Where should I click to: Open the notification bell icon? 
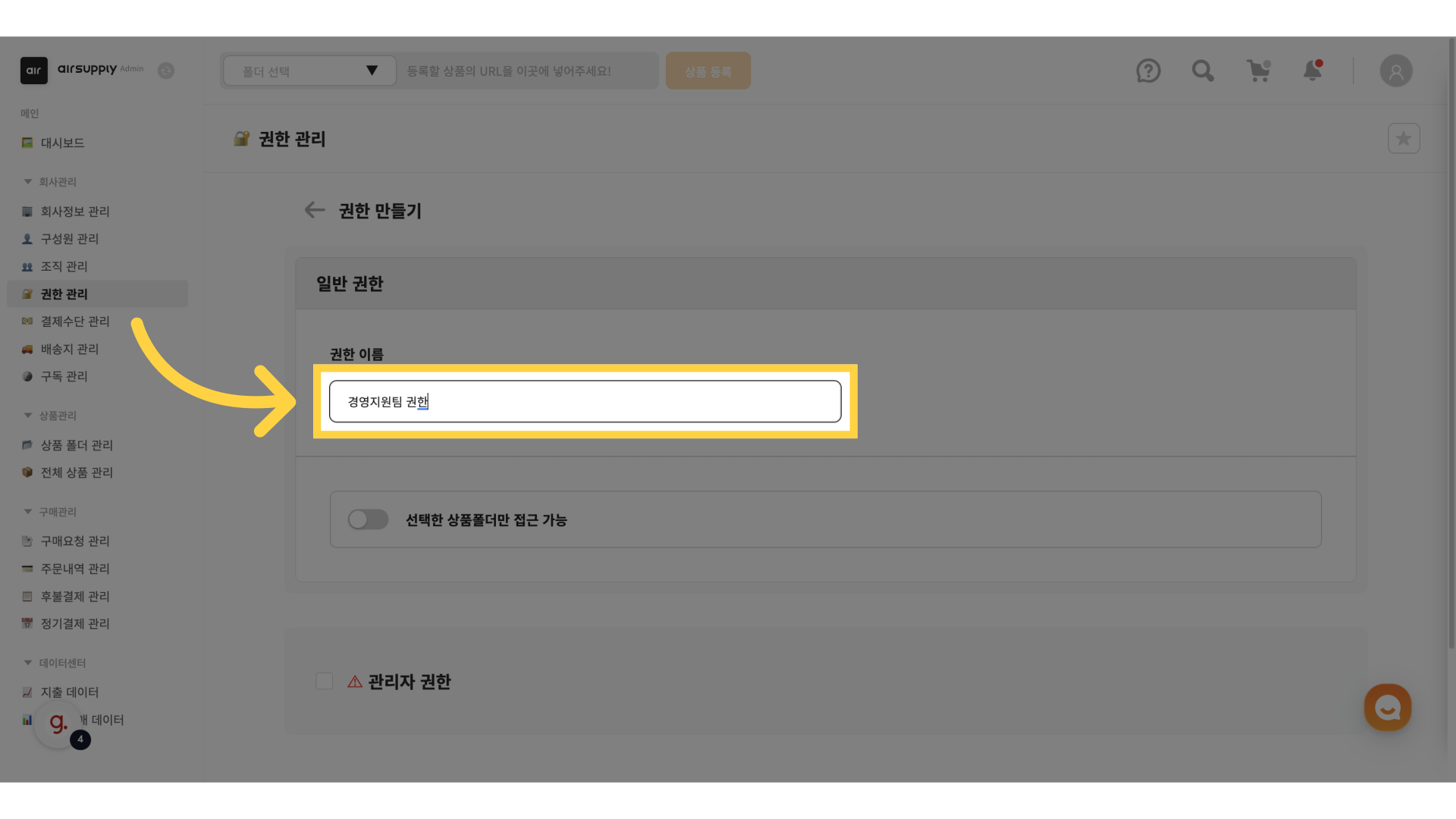(1313, 71)
